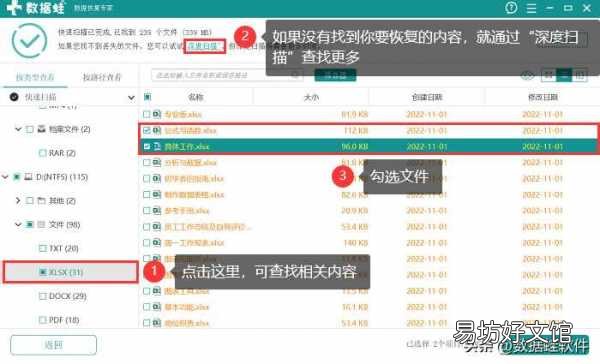Tick the 其他 (2) checkbox

(29, 201)
